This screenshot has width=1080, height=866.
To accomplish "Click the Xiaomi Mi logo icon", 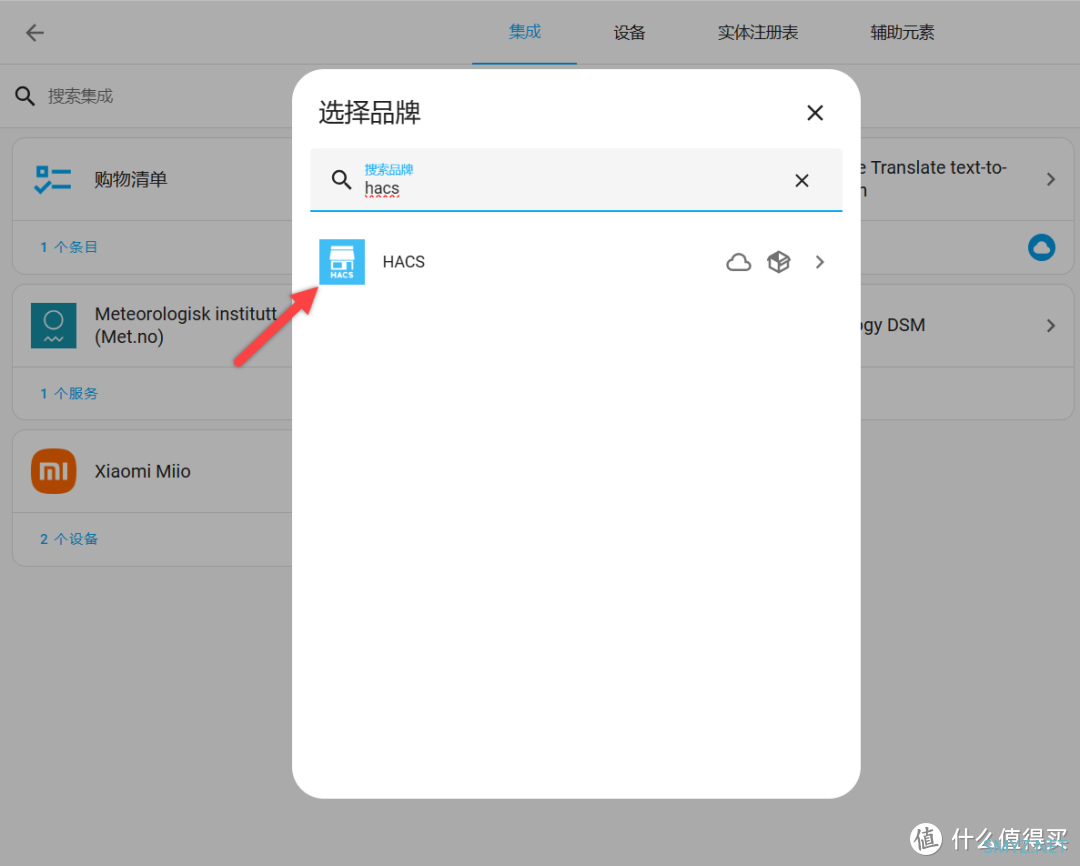I will point(54,471).
